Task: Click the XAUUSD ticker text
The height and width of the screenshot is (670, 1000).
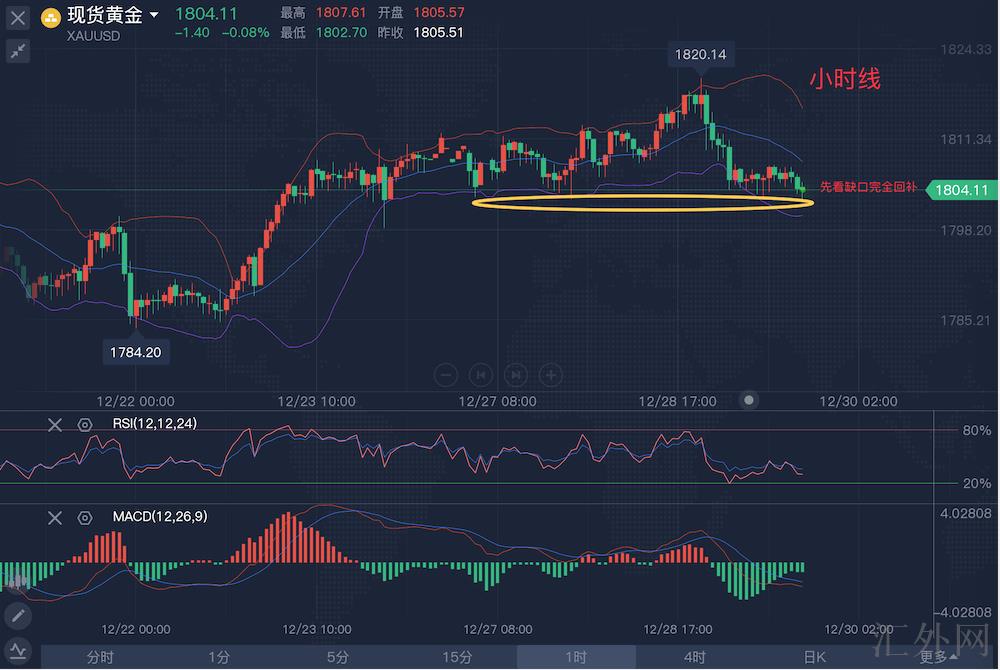Action: pos(93,36)
